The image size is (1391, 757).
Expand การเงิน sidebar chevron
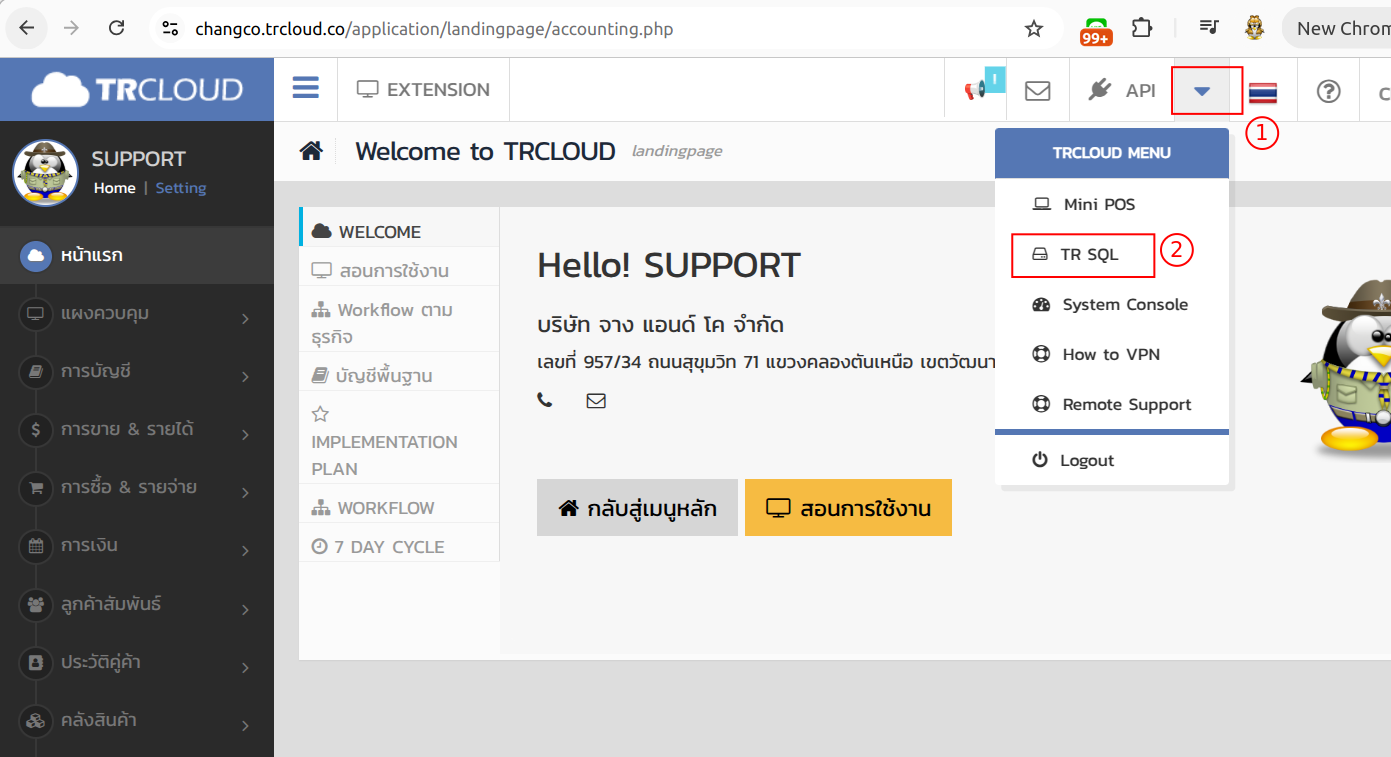tap(245, 551)
